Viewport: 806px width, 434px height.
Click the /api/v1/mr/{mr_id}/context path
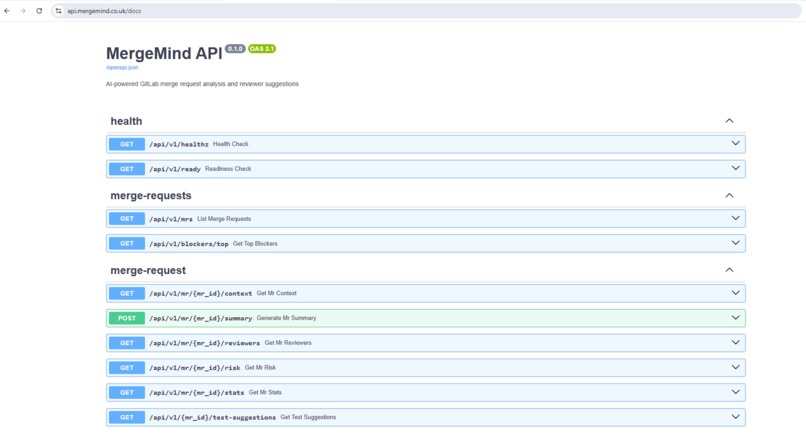pyautogui.click(x=200, y=294)
